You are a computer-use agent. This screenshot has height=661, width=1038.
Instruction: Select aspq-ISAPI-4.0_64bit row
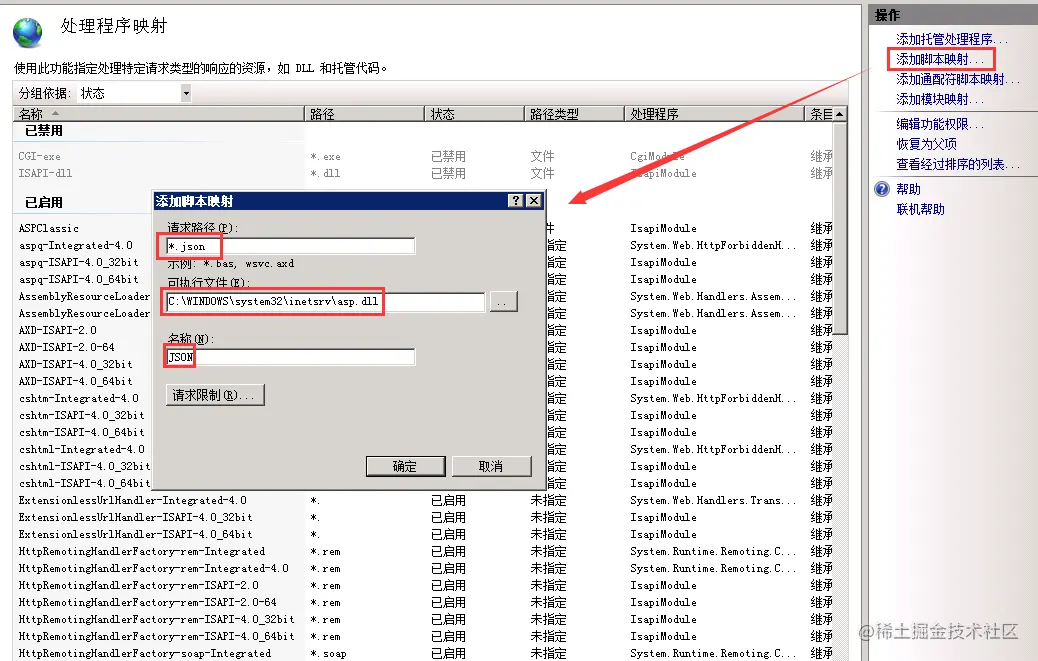click(79, 279)
